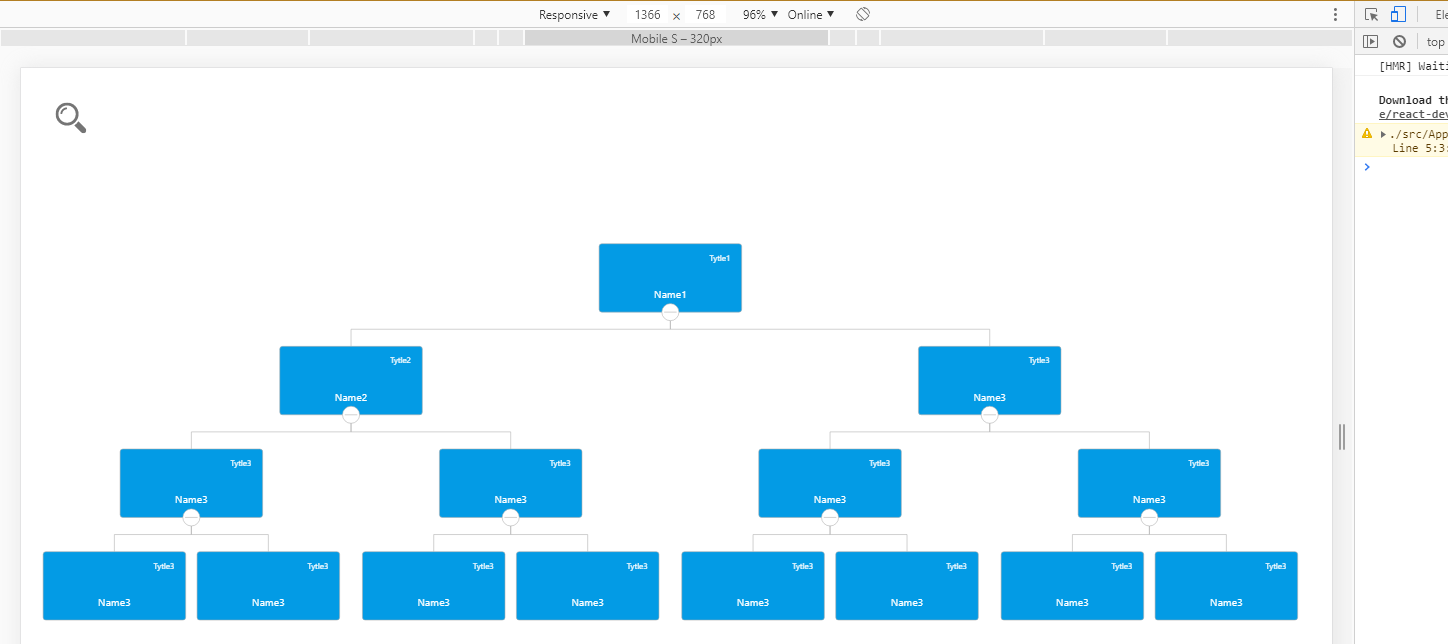Select the inspect element tool in DevTools
Image resolution: width=1448 pixels, height=644 pixels.
pyautogui.click(x=1371, y=14)
